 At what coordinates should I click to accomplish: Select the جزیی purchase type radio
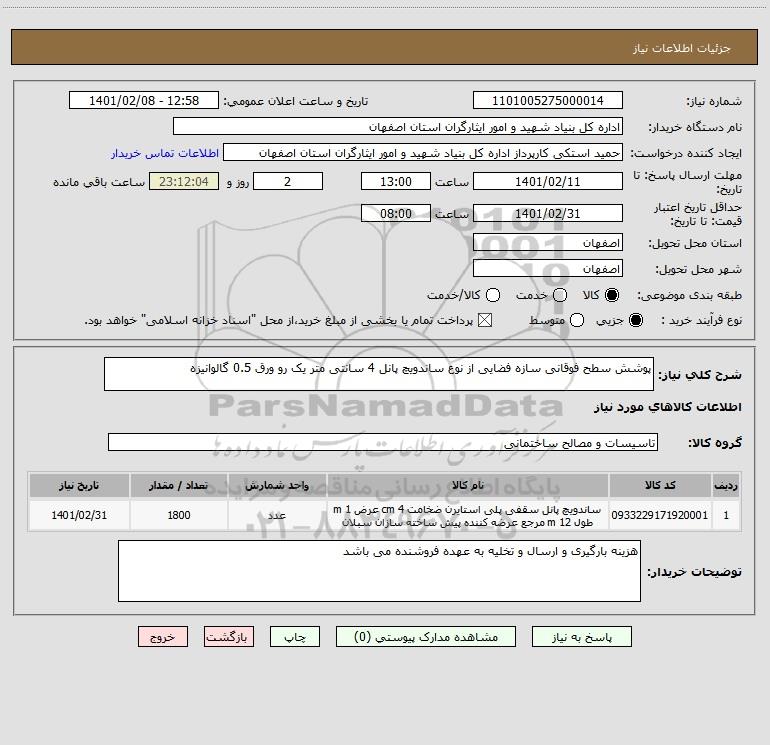[636, 320]
